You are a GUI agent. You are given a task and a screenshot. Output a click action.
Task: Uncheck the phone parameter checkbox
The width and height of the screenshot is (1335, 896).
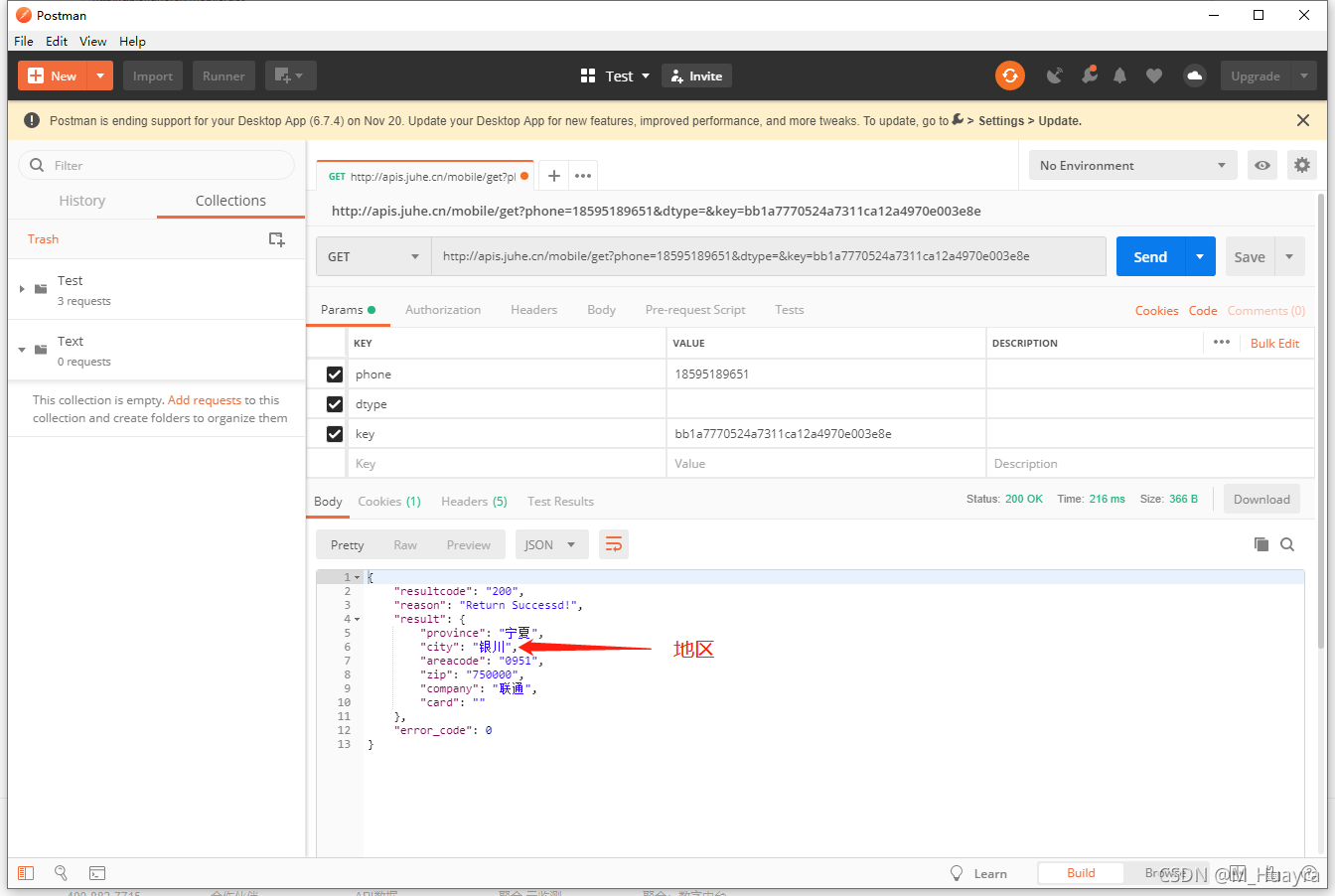pyautogui.click(x=335, y=374)
